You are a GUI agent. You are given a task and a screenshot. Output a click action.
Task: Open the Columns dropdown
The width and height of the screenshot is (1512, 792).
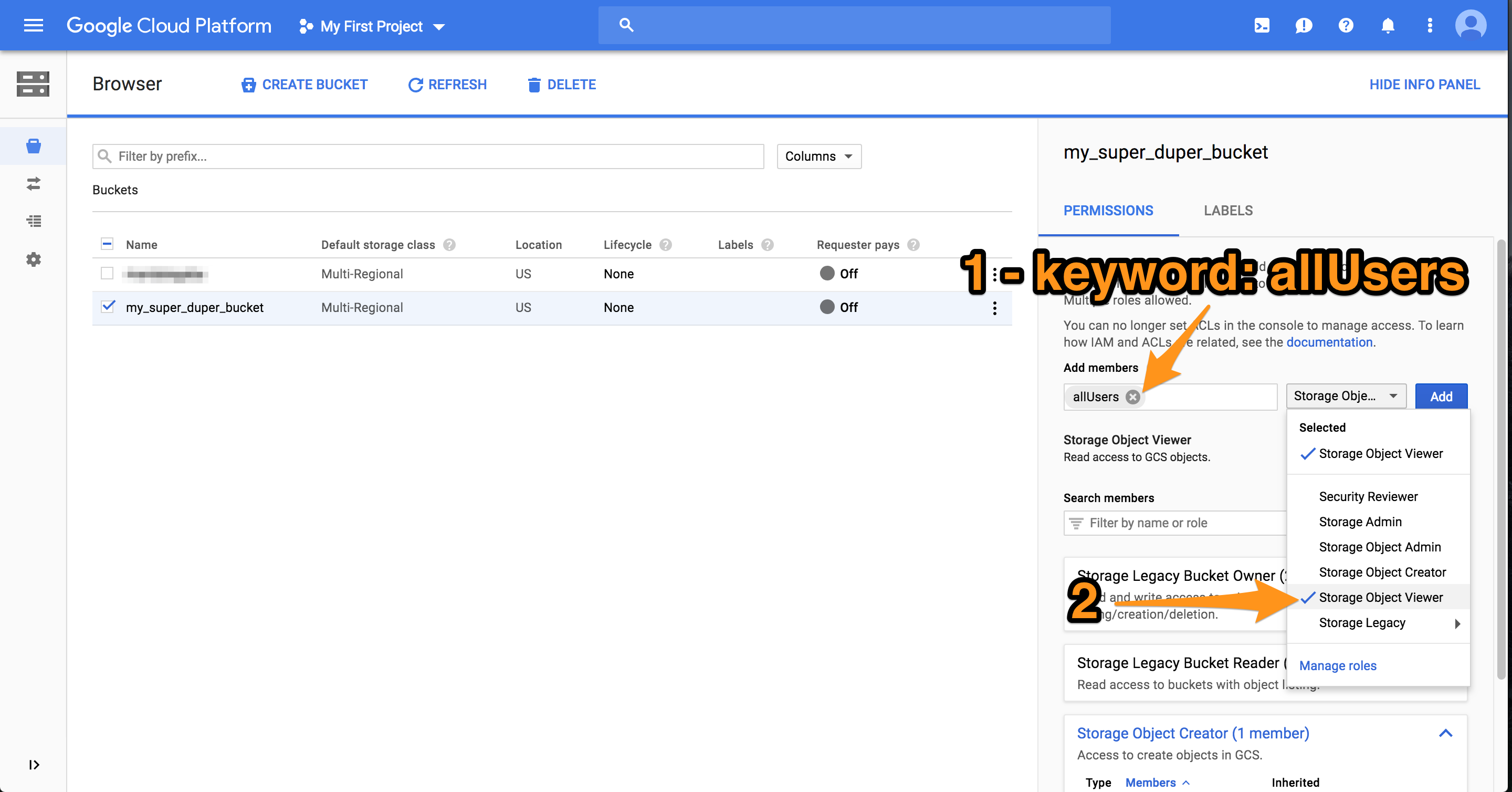(819, 156)
